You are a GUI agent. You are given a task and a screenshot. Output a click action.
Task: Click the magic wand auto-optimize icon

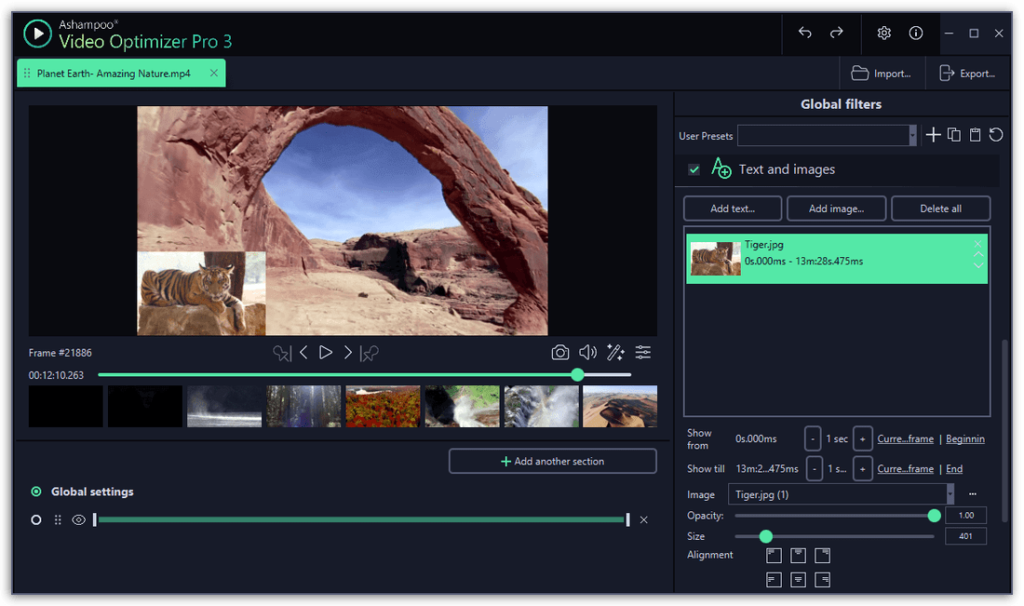tap(615, 353)
